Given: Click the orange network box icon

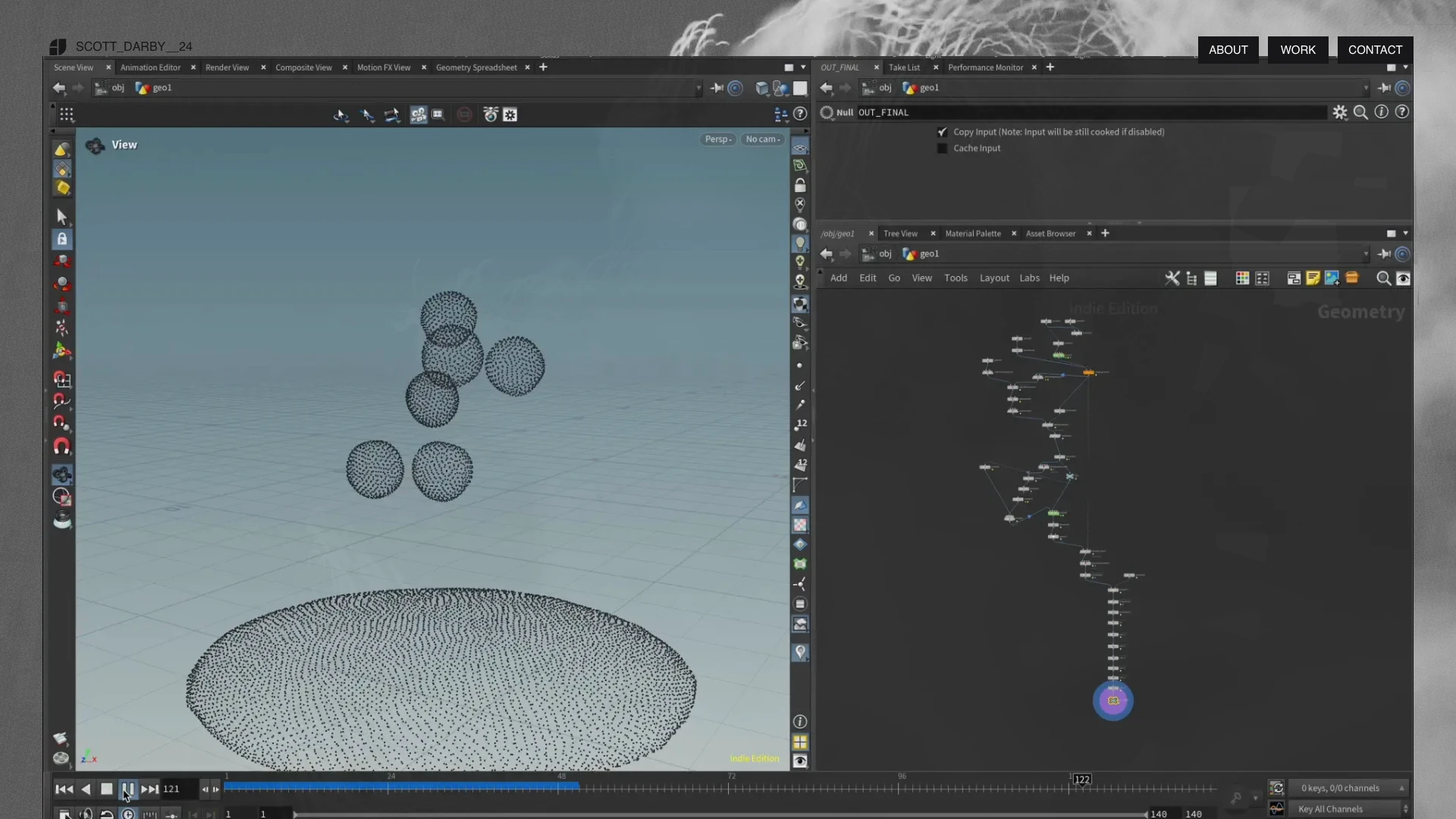Looking at the screenshot, I should [x=1351, y=278].
